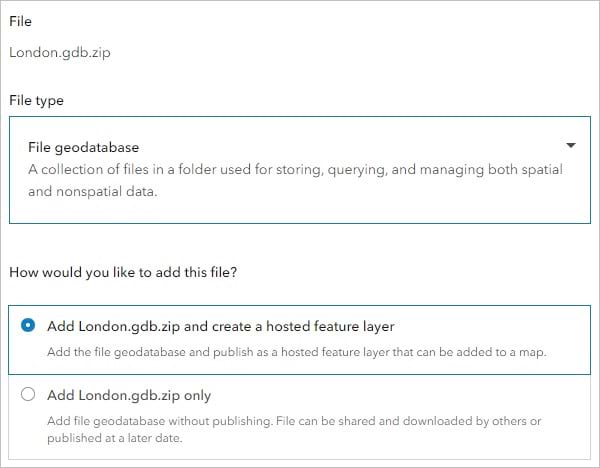Click the File type dropdown arrow

[570, 144]
